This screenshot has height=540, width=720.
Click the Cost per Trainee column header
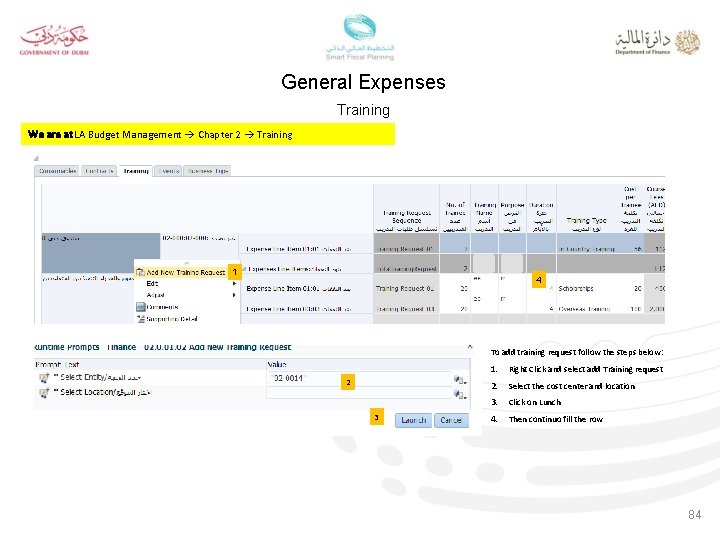(x=630, y=209)
